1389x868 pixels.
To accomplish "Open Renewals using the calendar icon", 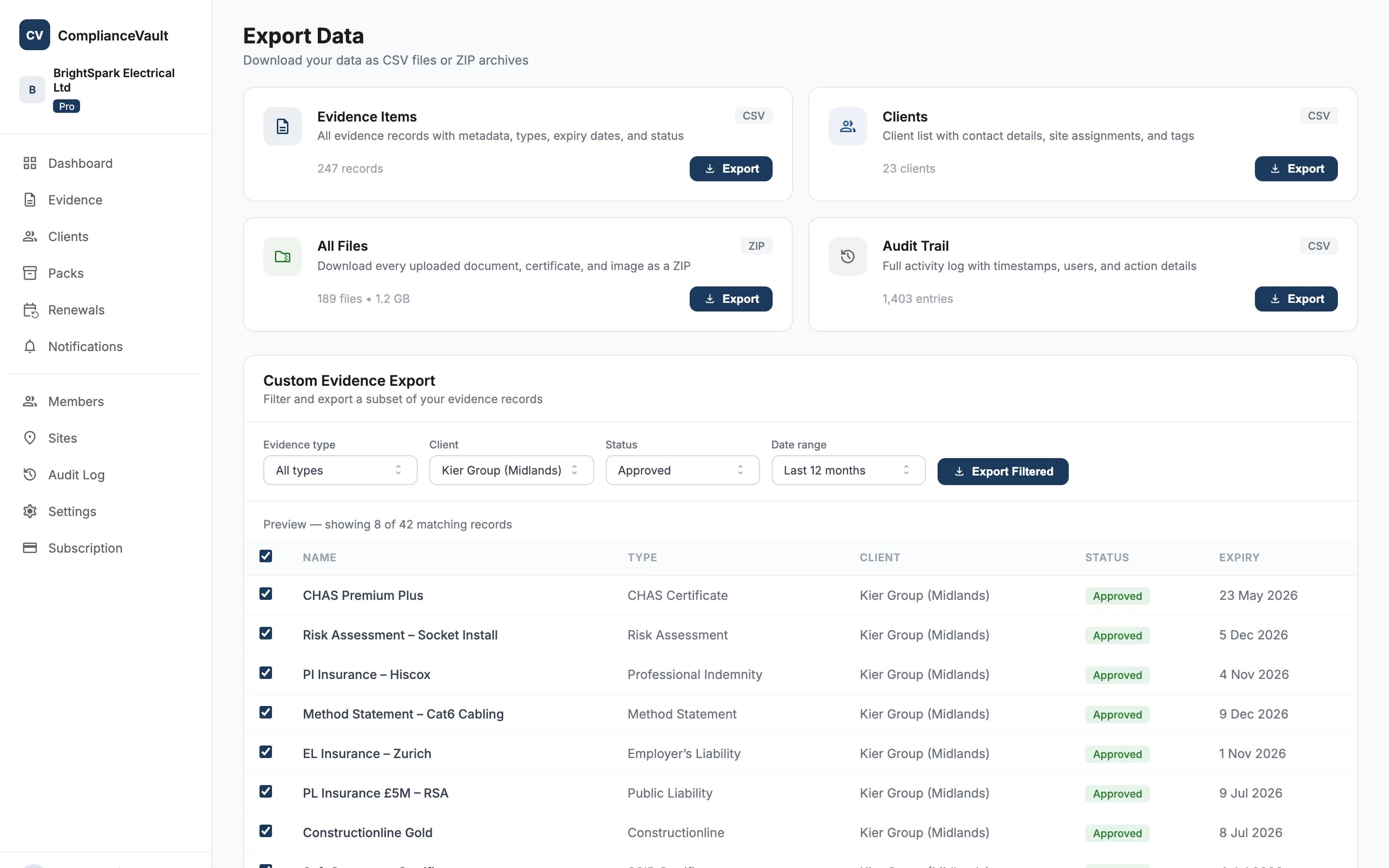I will [x=30, y=310].
